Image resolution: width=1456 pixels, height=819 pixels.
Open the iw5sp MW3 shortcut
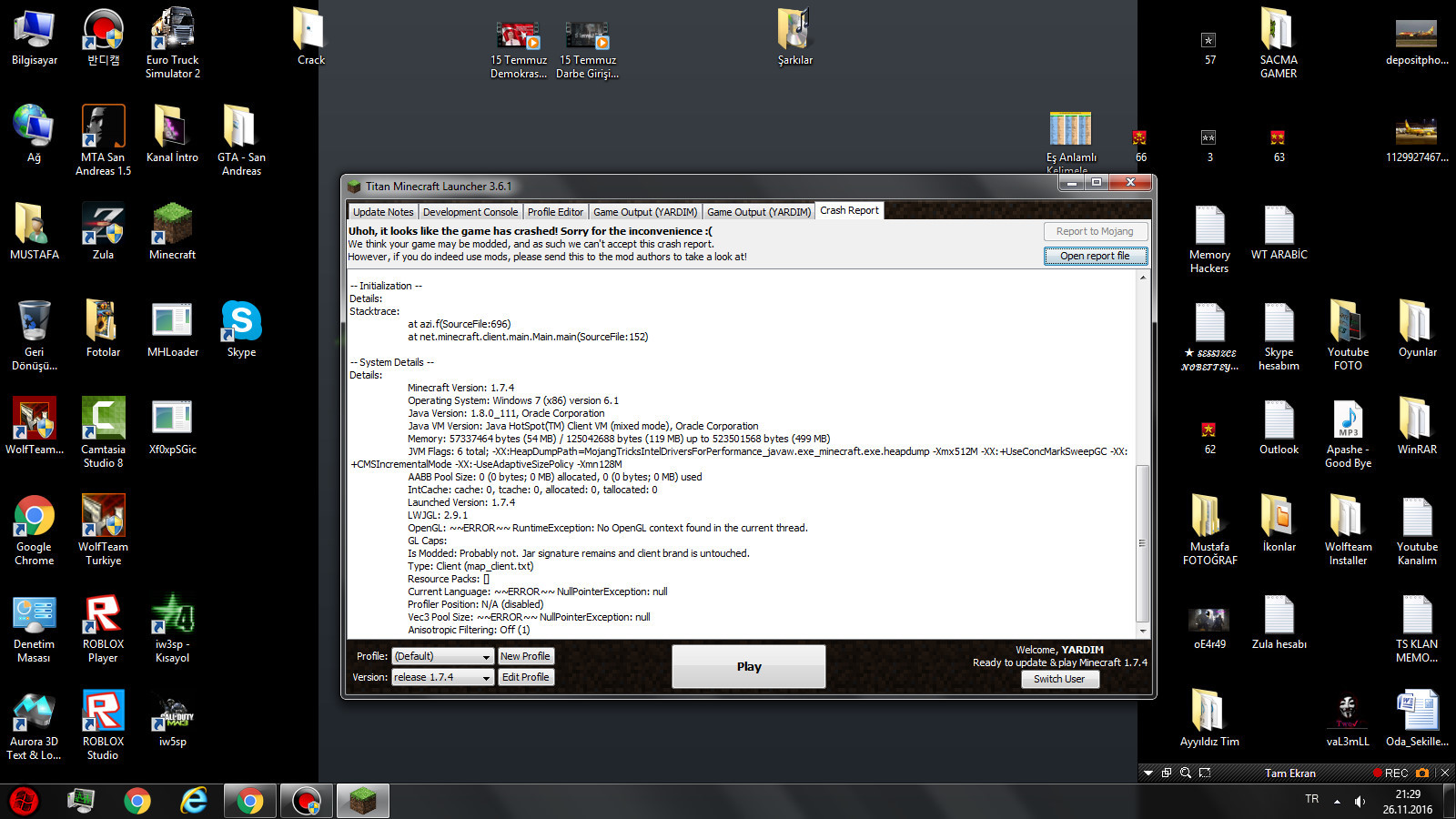(x=172, y=718)
